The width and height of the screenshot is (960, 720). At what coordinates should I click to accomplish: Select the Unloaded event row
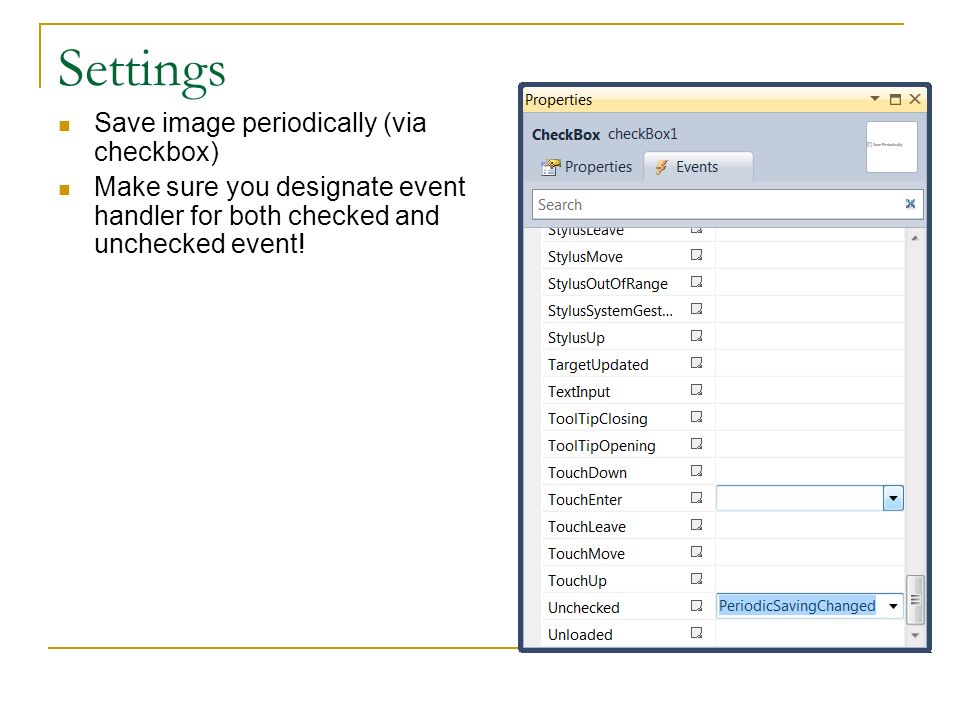tap(722, 634)
